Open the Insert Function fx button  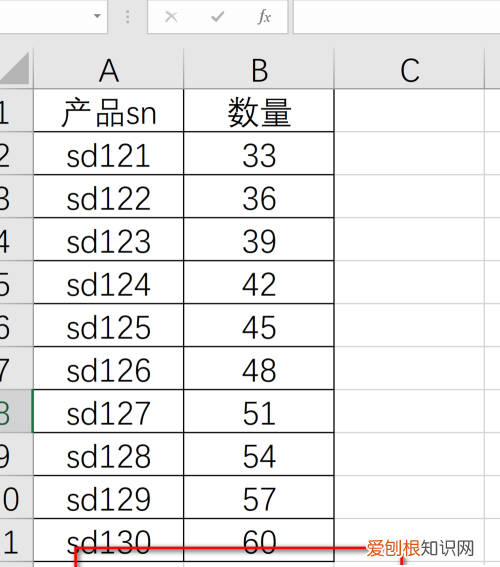(264, 17)
